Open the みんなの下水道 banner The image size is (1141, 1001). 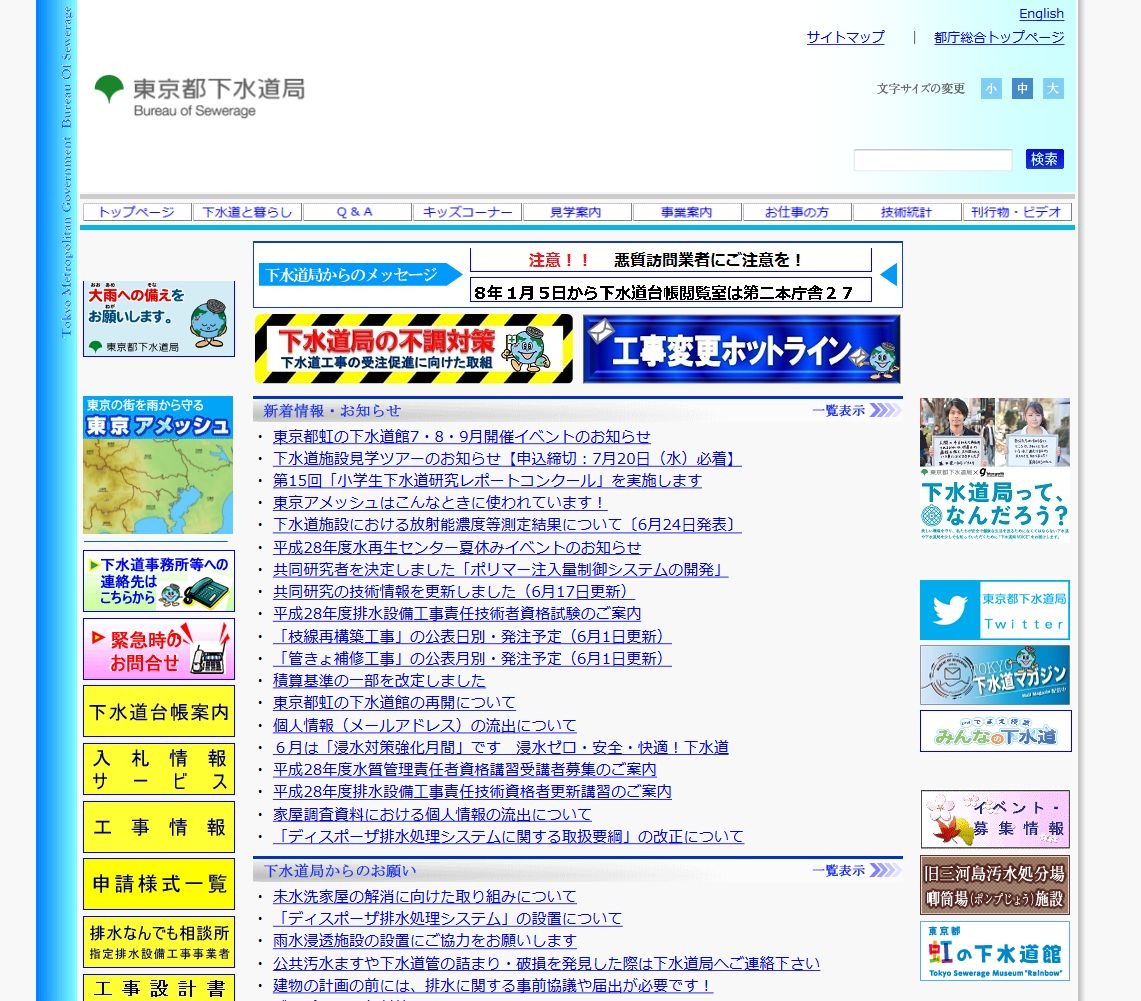pos(995,730)
